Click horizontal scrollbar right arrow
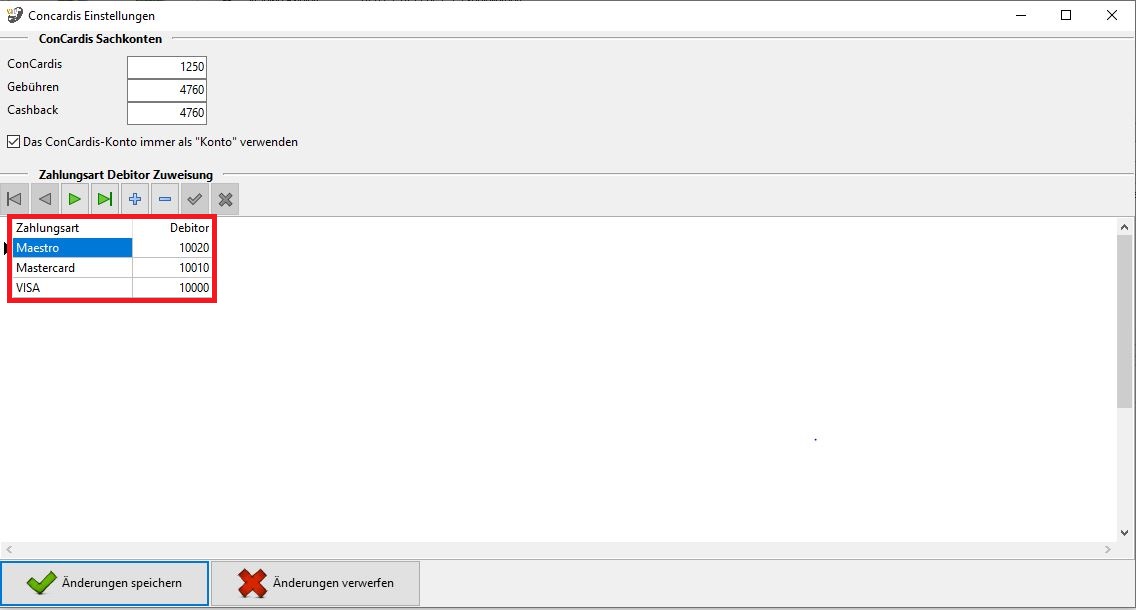The image size is (1136, 610). pos(1108,550)
